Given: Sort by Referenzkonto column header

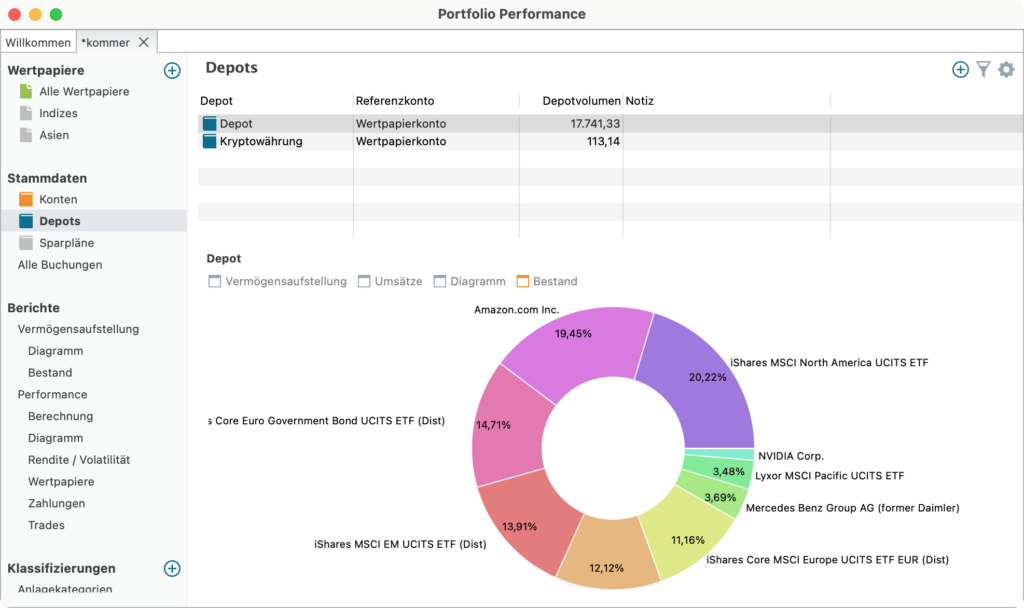Looking at the screenshot, I should (x=436, y=101).
